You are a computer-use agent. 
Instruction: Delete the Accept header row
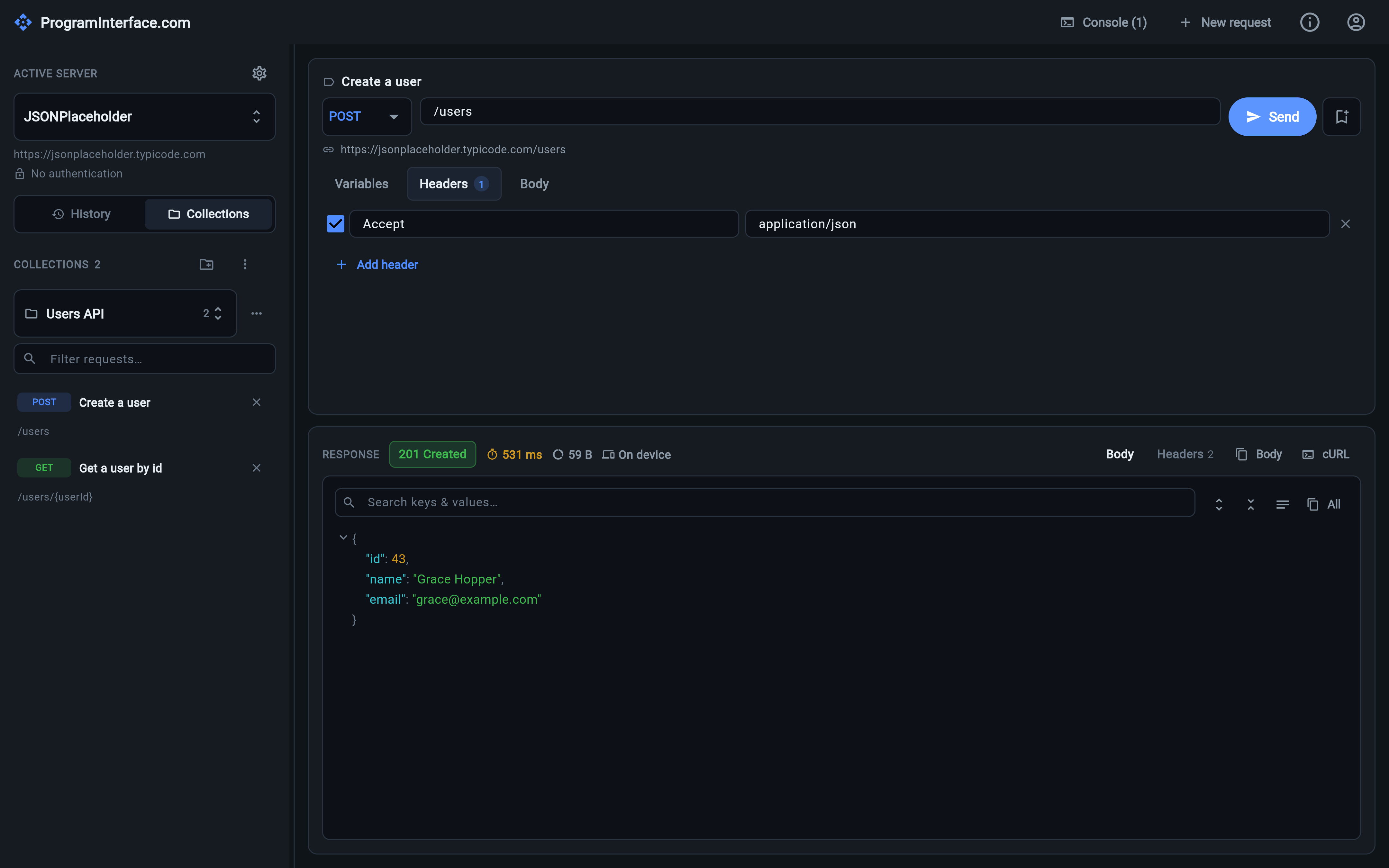1345,224
